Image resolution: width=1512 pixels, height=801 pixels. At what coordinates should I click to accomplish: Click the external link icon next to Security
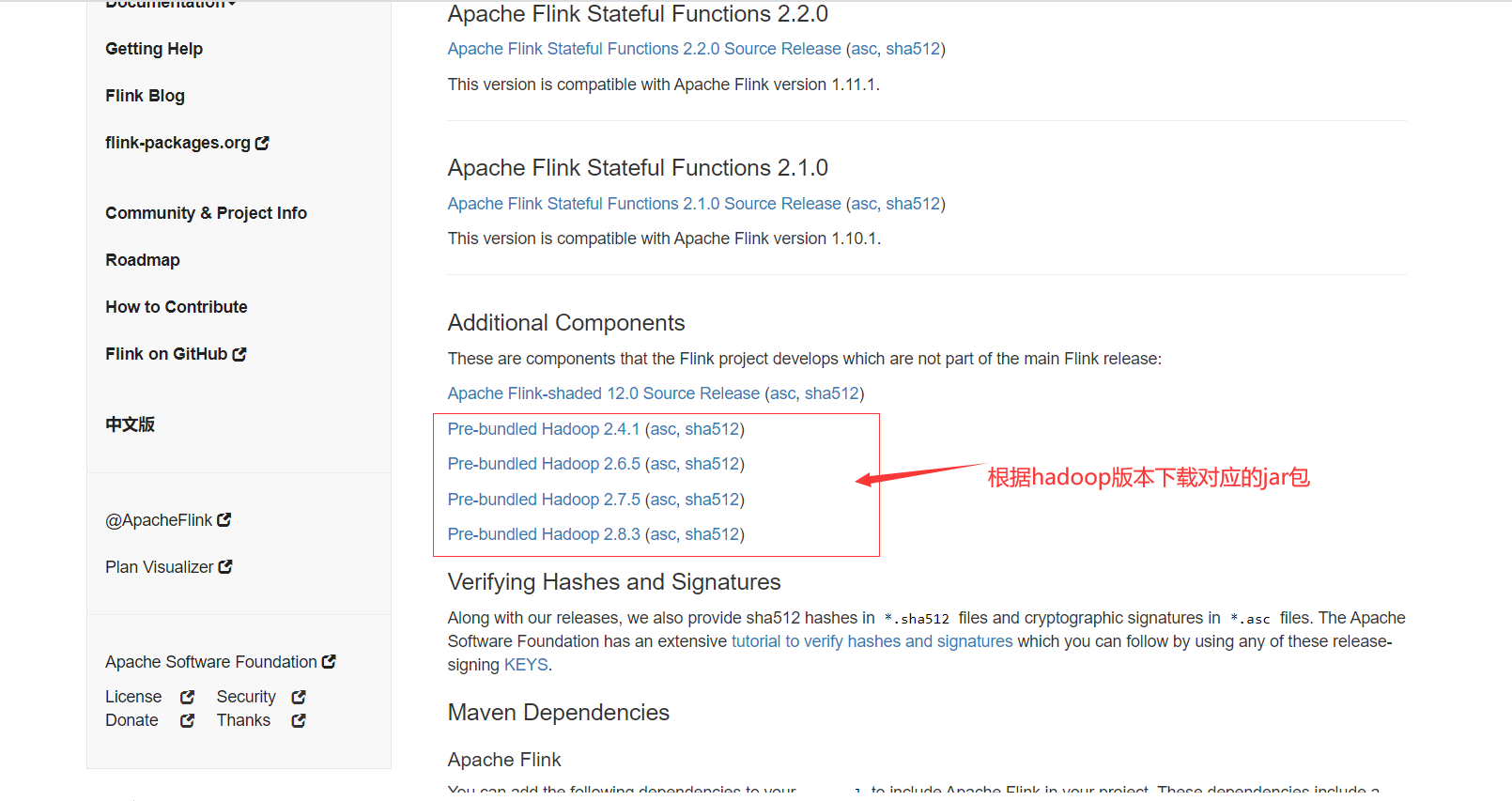coord(298,696)
